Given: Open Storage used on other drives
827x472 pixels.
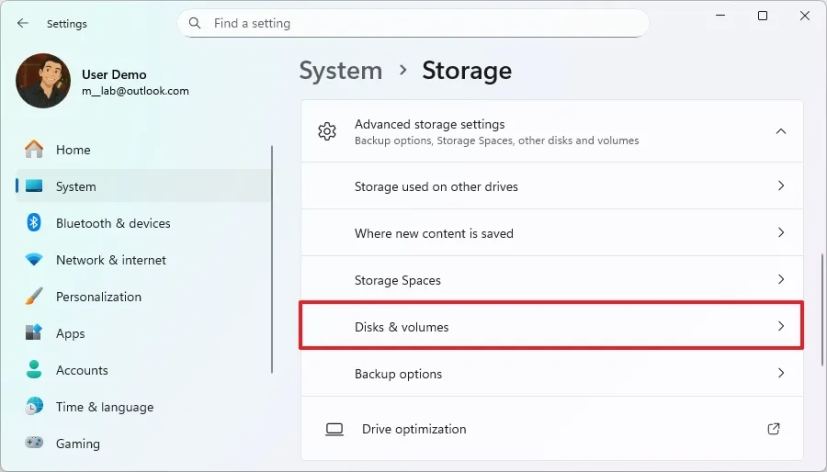Looking at the screenshot, I should coord(551,186).
